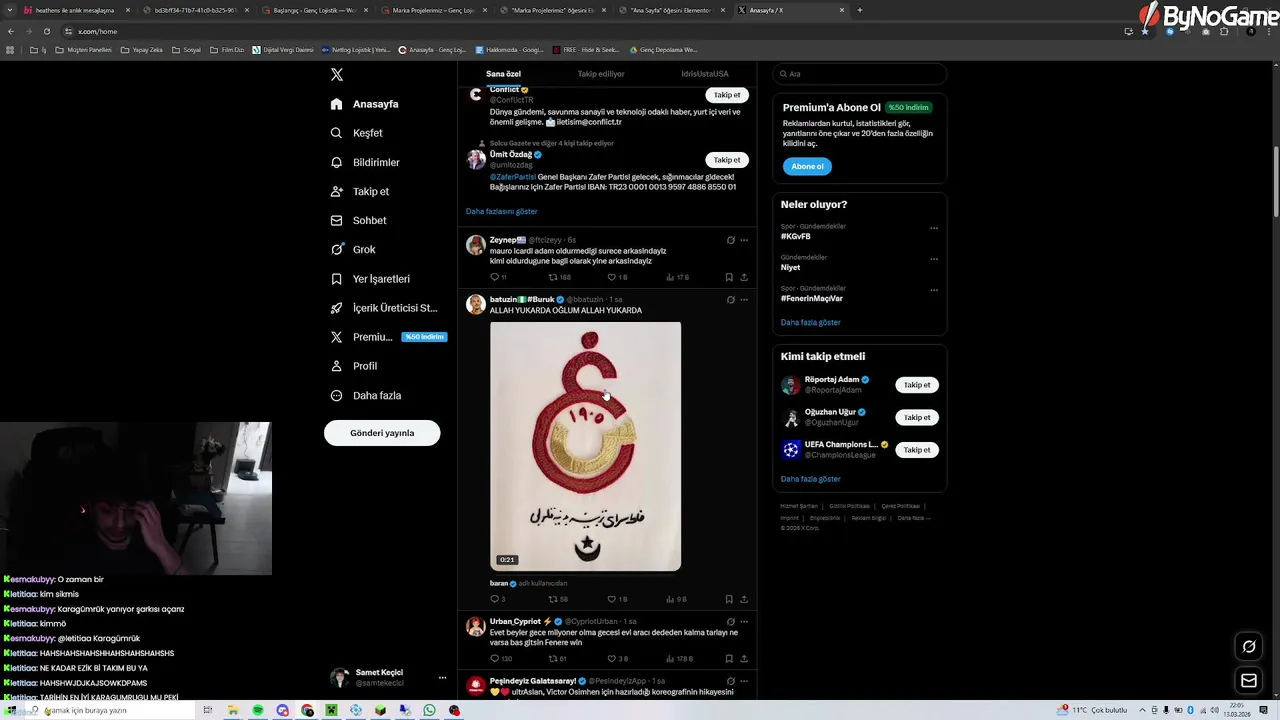
Task: Open Premium in sidebar
Action: tap(387, 337)
